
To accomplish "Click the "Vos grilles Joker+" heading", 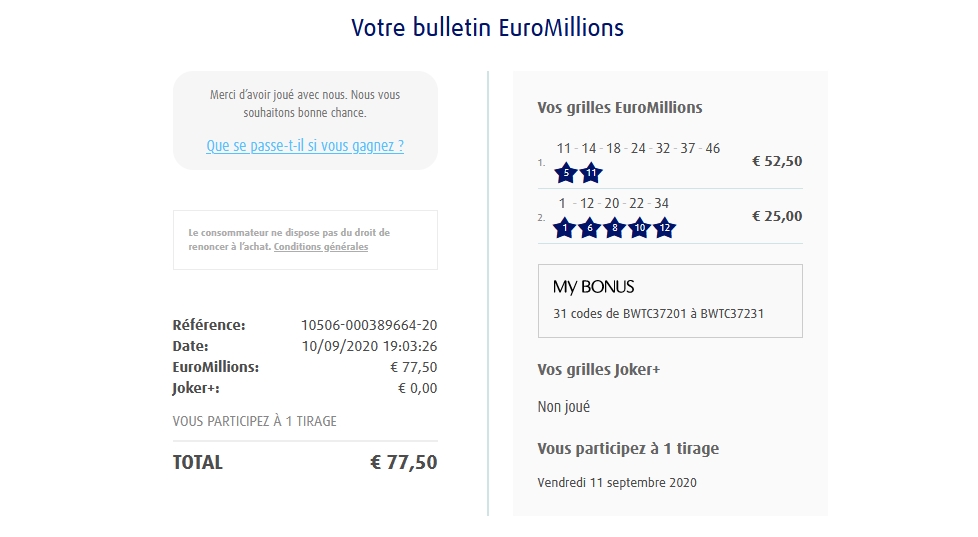I will point(599,370).
